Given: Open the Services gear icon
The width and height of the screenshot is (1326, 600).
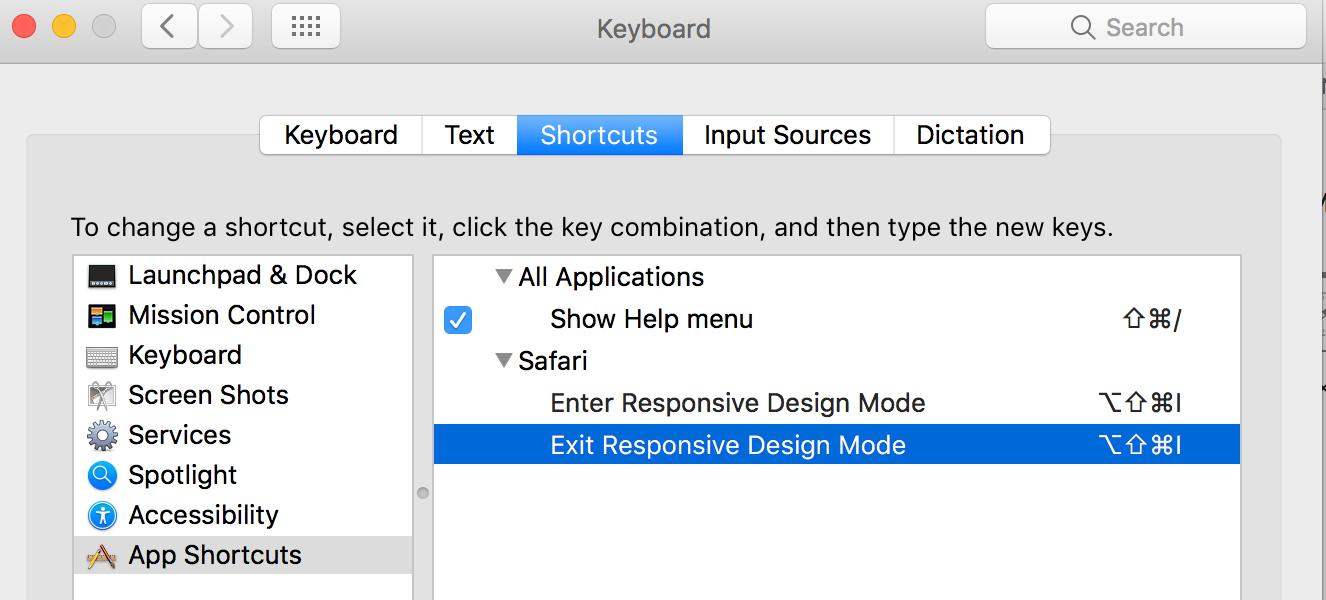Looking at the screenshot, I should click(102, 436).
